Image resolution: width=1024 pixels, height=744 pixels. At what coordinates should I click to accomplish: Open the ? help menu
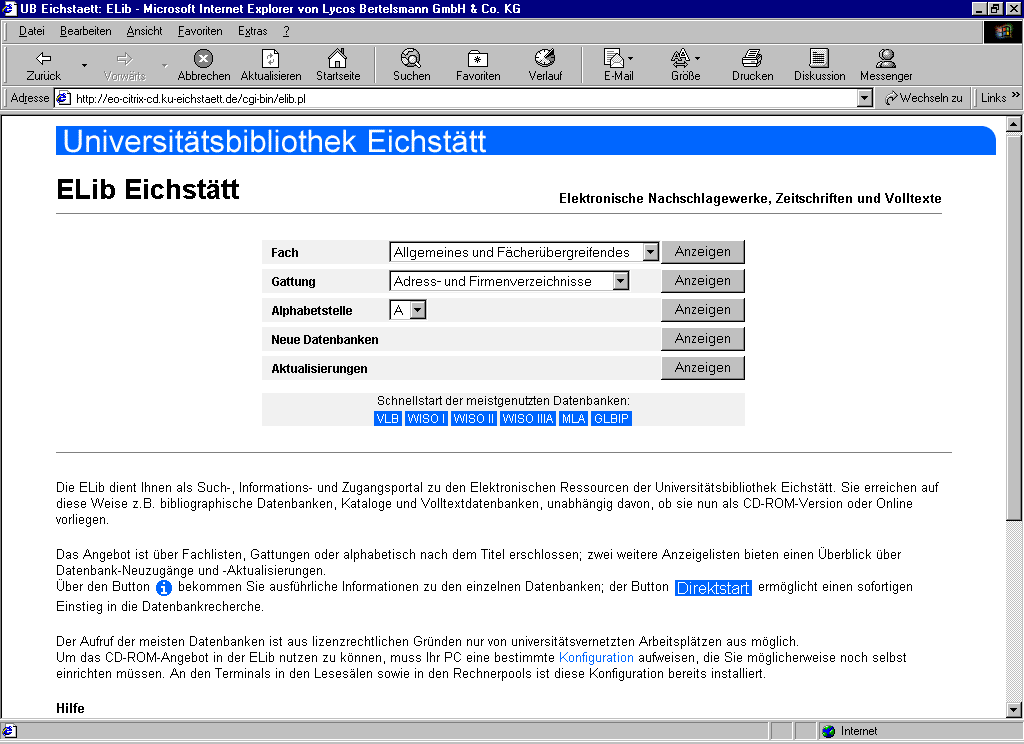[286, 31]
